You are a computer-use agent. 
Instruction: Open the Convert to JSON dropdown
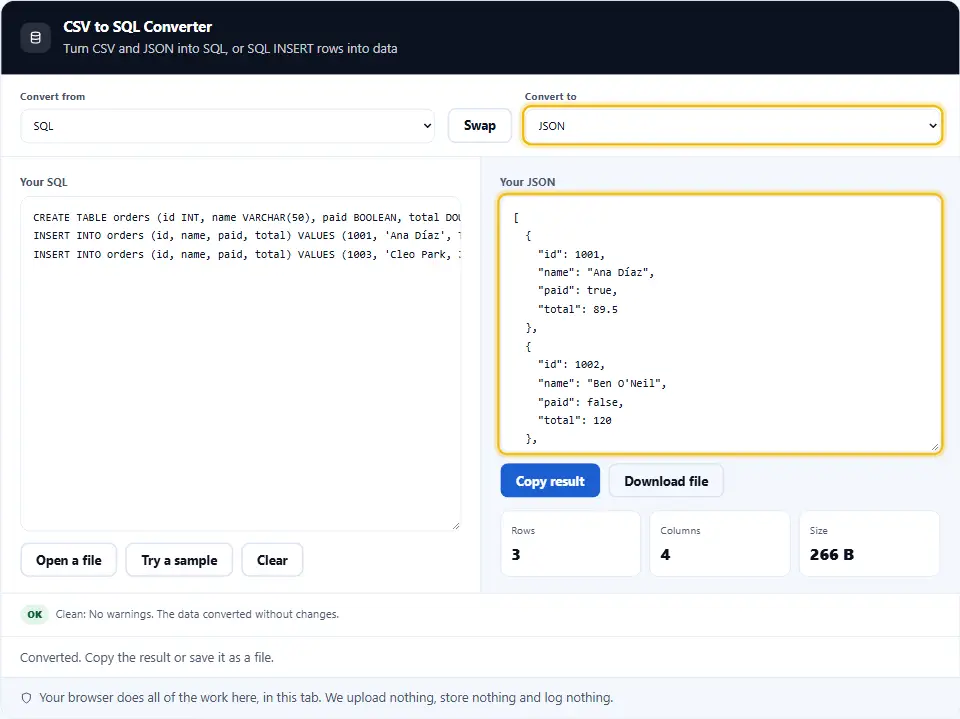pyautogui.click(x=732, y=126)
